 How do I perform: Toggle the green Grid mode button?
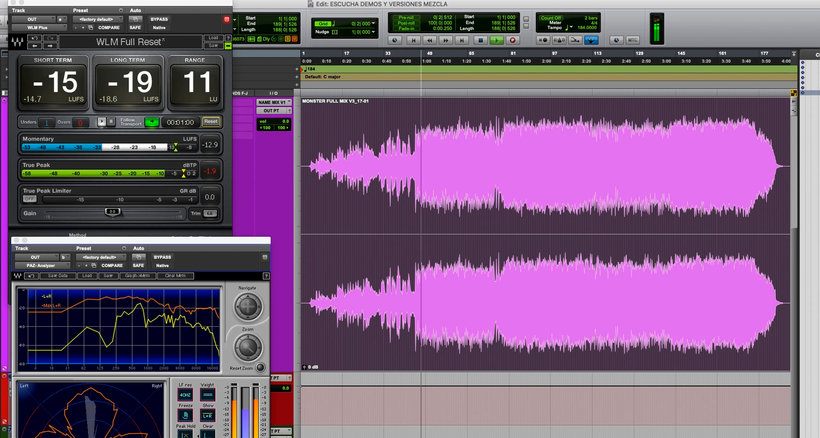tap(323, 24)
